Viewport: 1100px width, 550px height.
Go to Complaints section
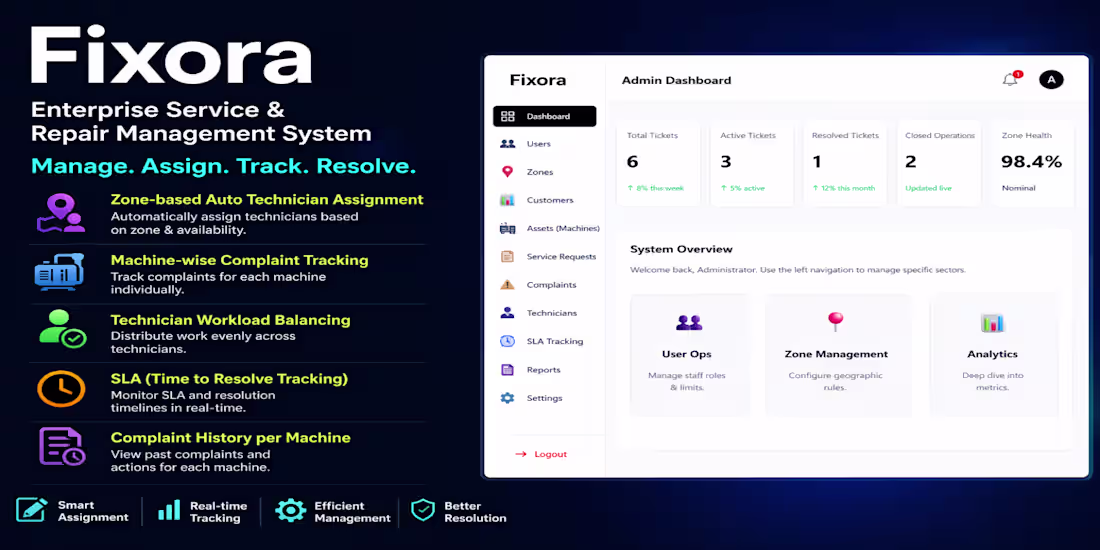pyautogui.click(x=551, y=285)
